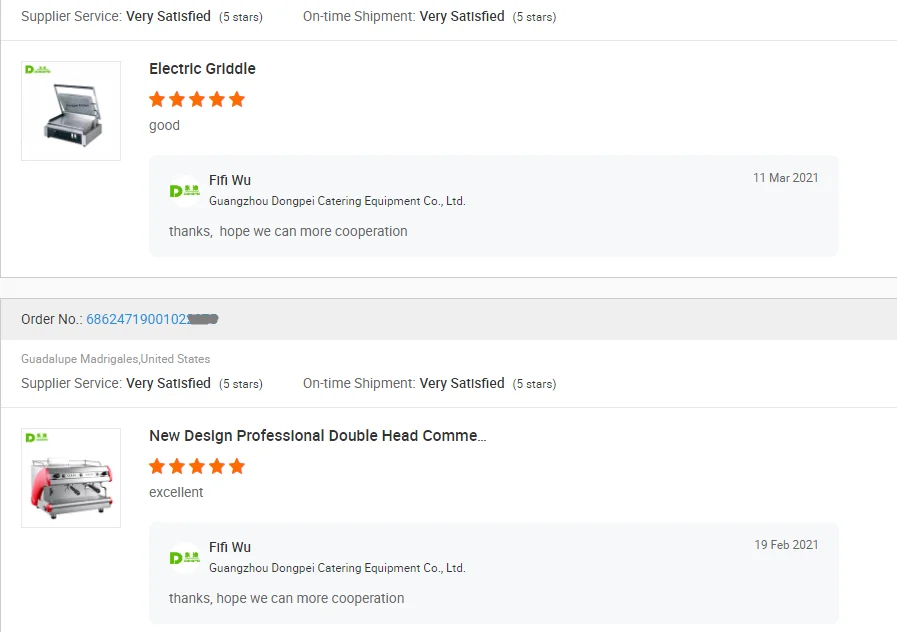Viewport: 897px width, 632px height.
Task: Click the Fifi Wu name dated 19 Feb 2021
Action: (x=230, y=547)
